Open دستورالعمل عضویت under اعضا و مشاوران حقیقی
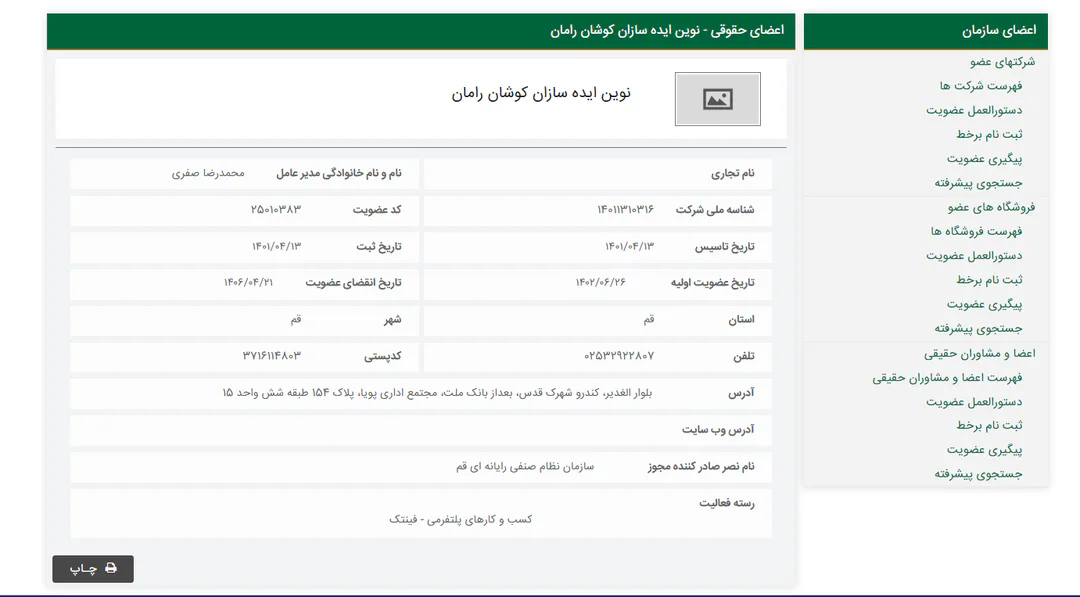This screenshot has height=597, width=1080. pos(974,401)
